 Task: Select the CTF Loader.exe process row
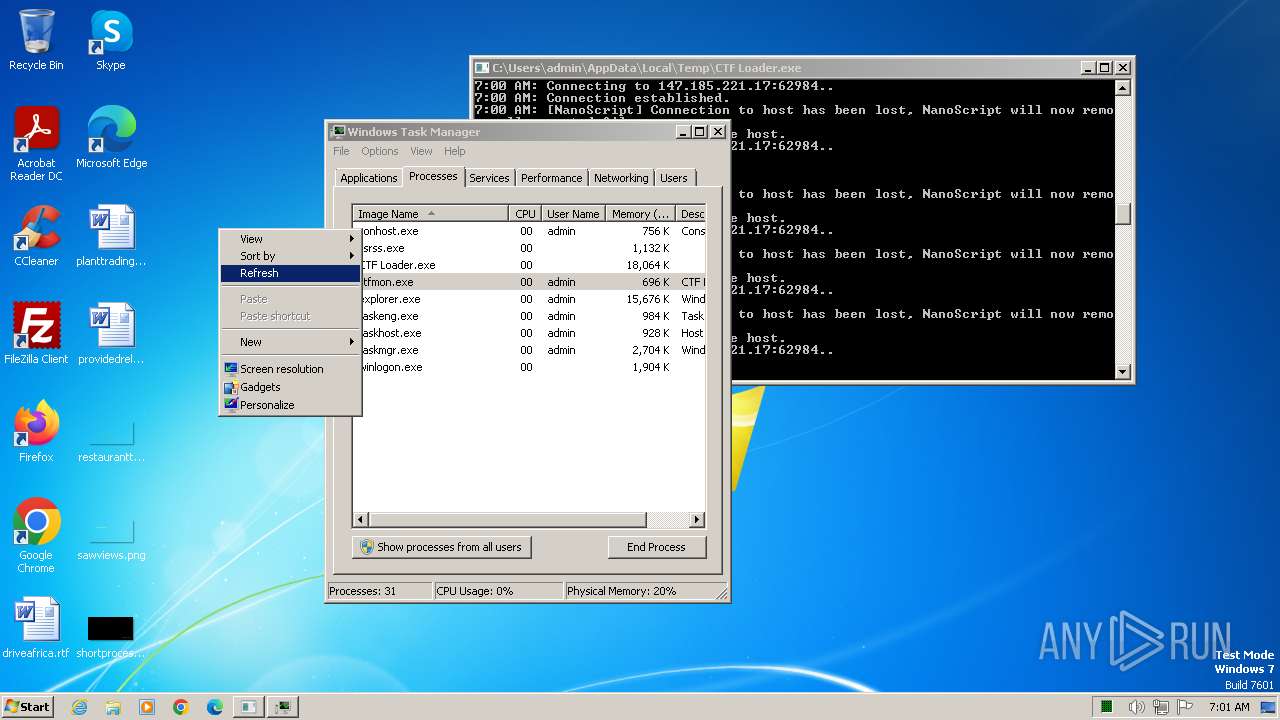(x=530, y=265)
